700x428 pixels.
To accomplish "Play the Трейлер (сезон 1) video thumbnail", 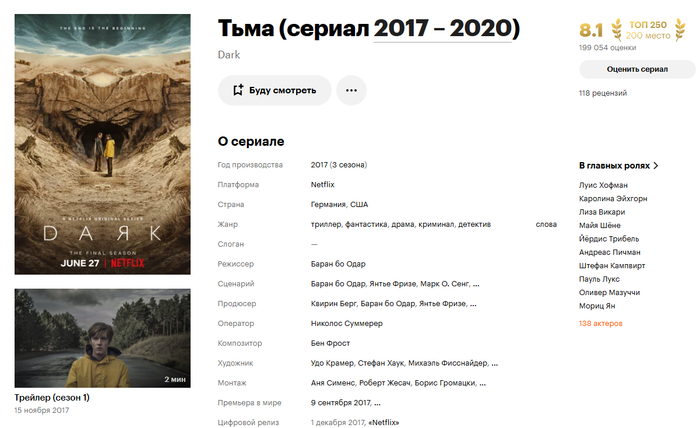I will click(x=103, y=338).
